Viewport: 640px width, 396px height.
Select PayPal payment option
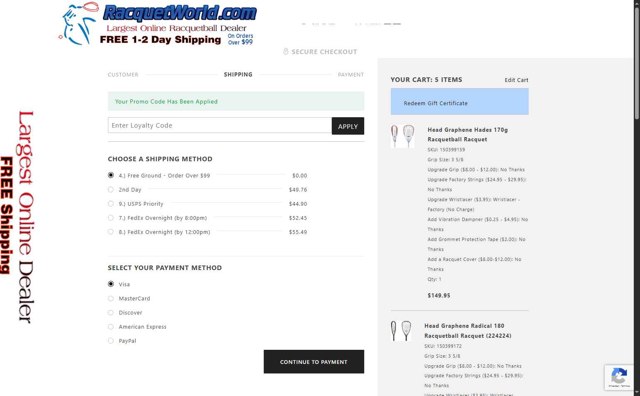point(111,341)
